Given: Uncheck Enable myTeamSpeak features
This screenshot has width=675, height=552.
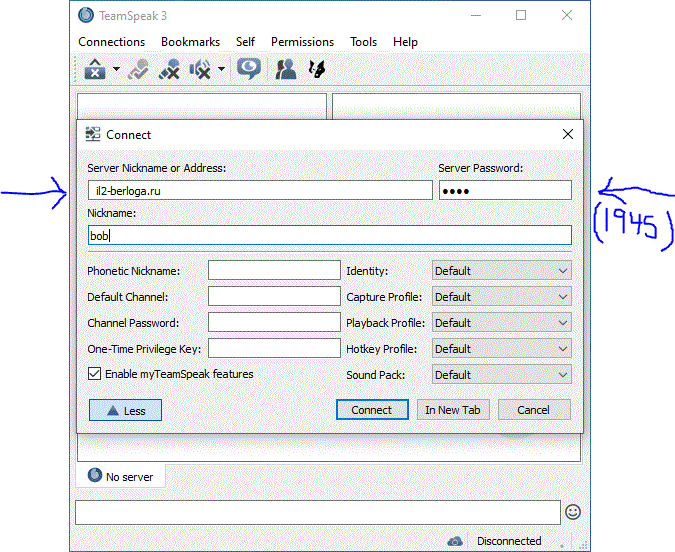Looking at the screenshot, I should coord(94,374).
